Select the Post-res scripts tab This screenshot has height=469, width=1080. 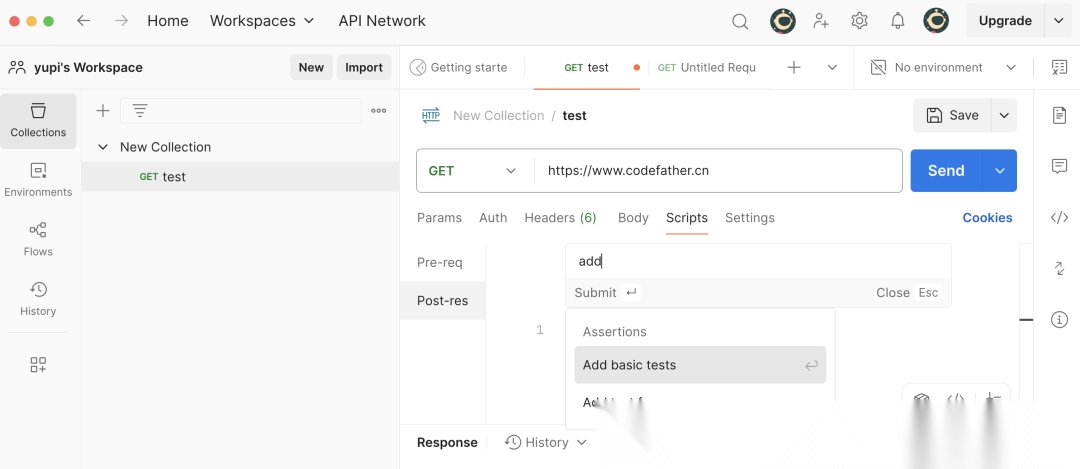pyautogui.click(x=443, y=301)
